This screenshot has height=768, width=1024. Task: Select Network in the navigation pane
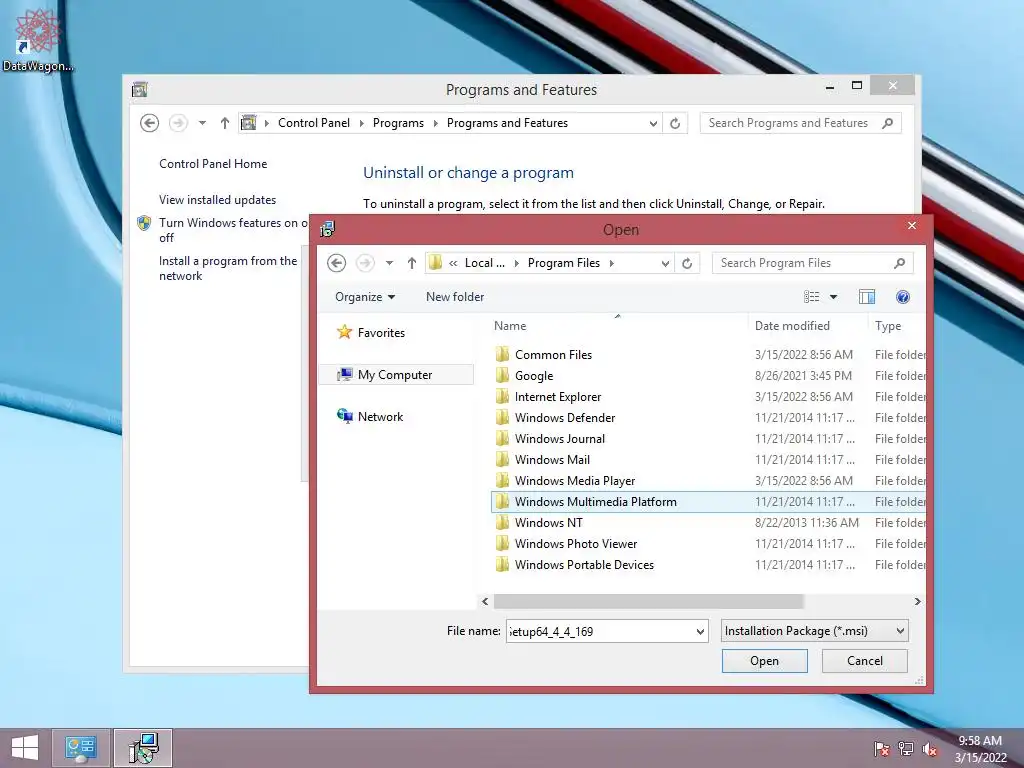point(380,417)
